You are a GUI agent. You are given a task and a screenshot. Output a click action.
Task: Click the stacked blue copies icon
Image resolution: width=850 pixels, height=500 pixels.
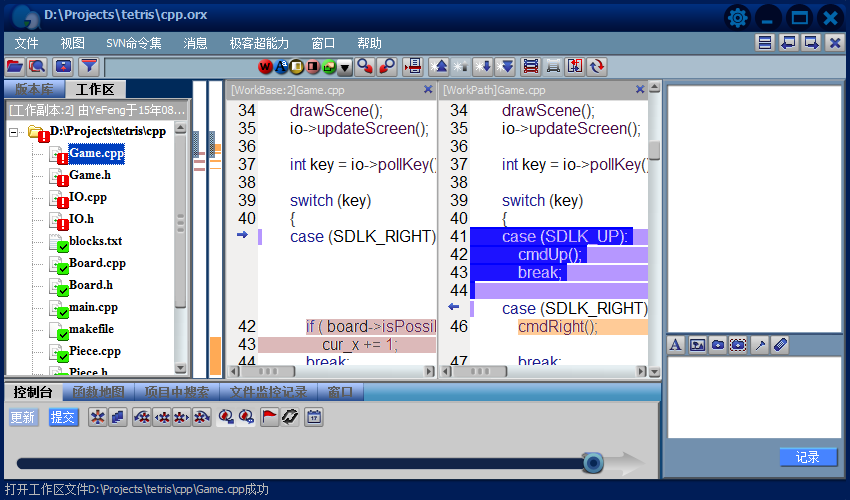click(118, 417)
